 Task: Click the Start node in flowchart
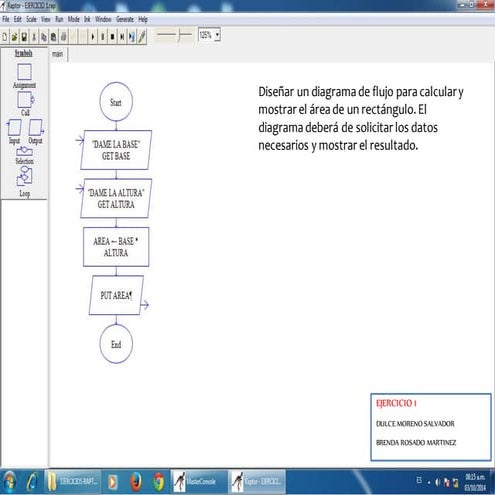pos(116,102)
